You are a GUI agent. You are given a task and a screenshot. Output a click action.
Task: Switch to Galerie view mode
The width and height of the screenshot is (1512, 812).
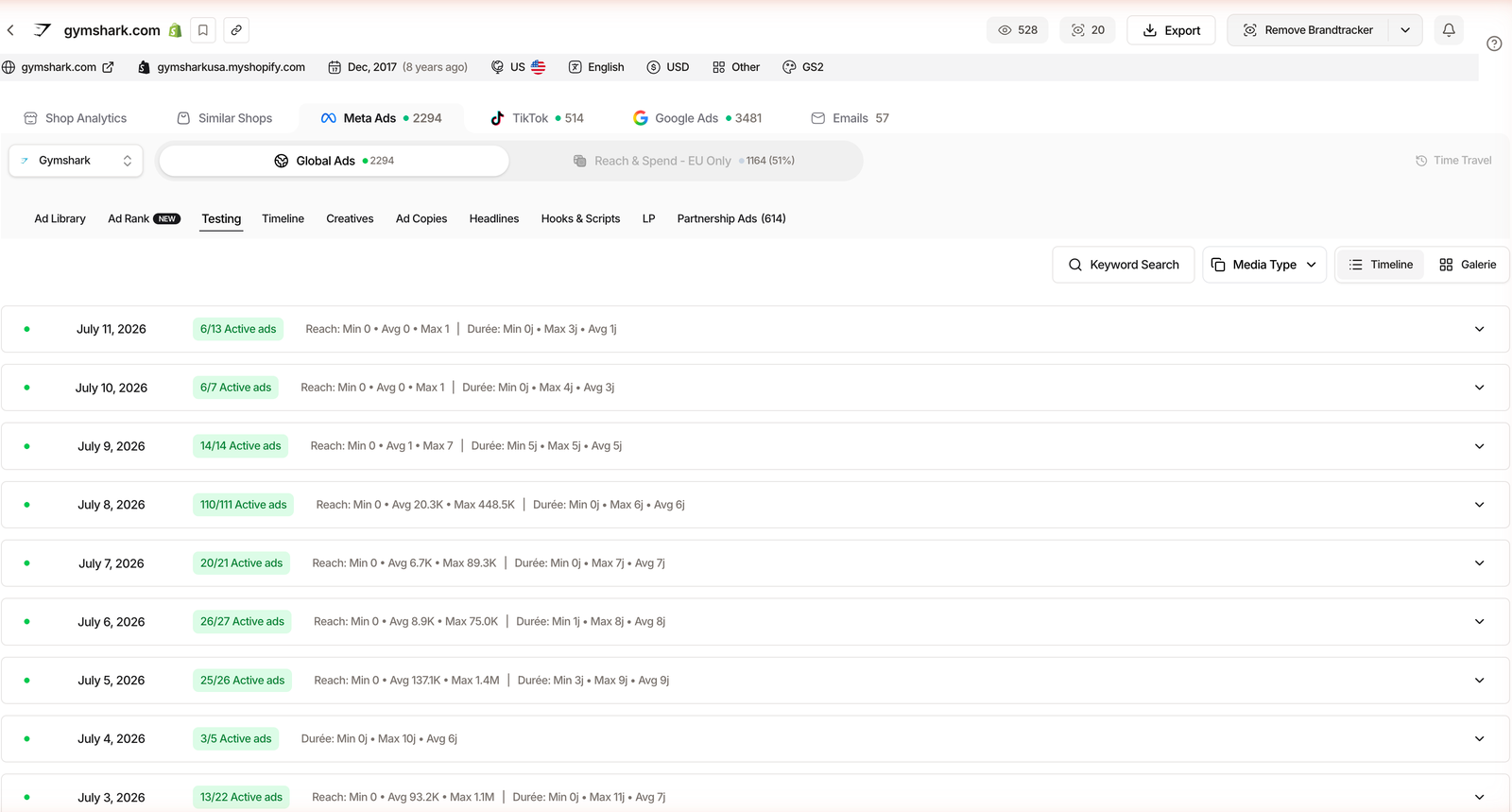1468,265
